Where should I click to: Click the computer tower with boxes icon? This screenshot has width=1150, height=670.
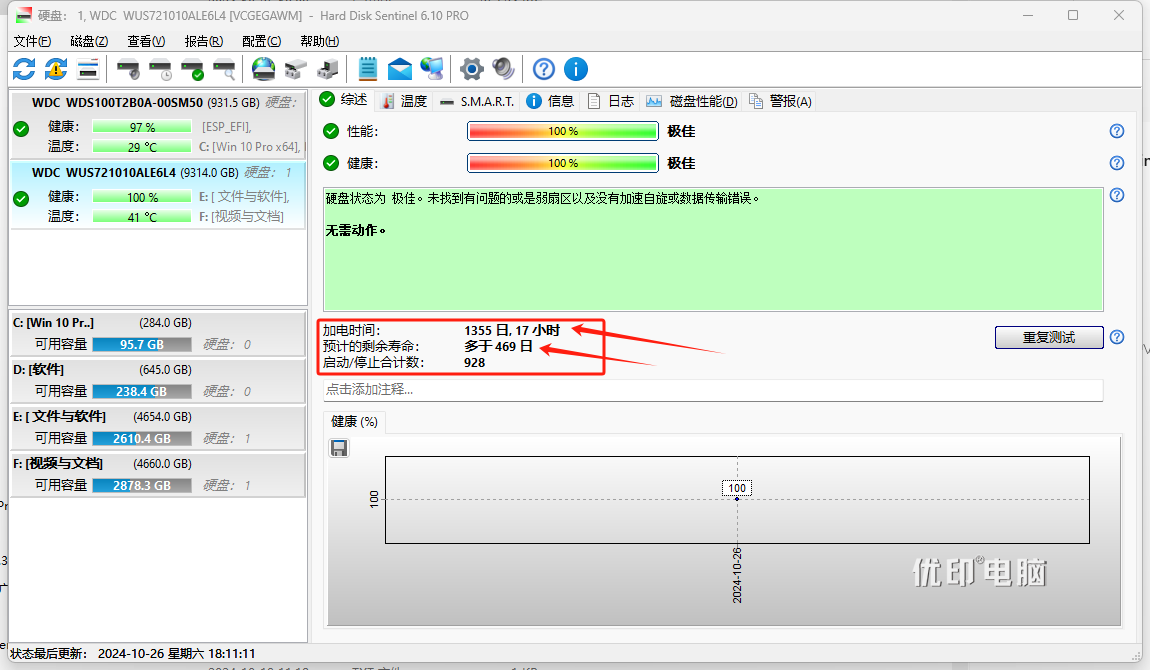[x=328, y=70]
